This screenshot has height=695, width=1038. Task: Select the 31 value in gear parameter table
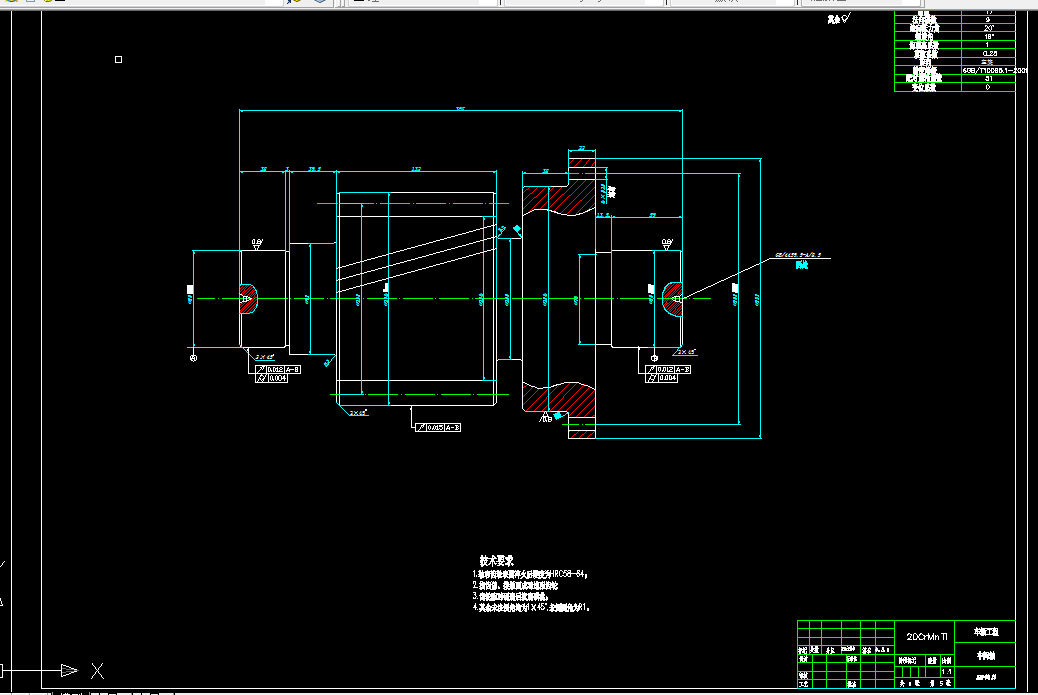(x=988, y=78)
